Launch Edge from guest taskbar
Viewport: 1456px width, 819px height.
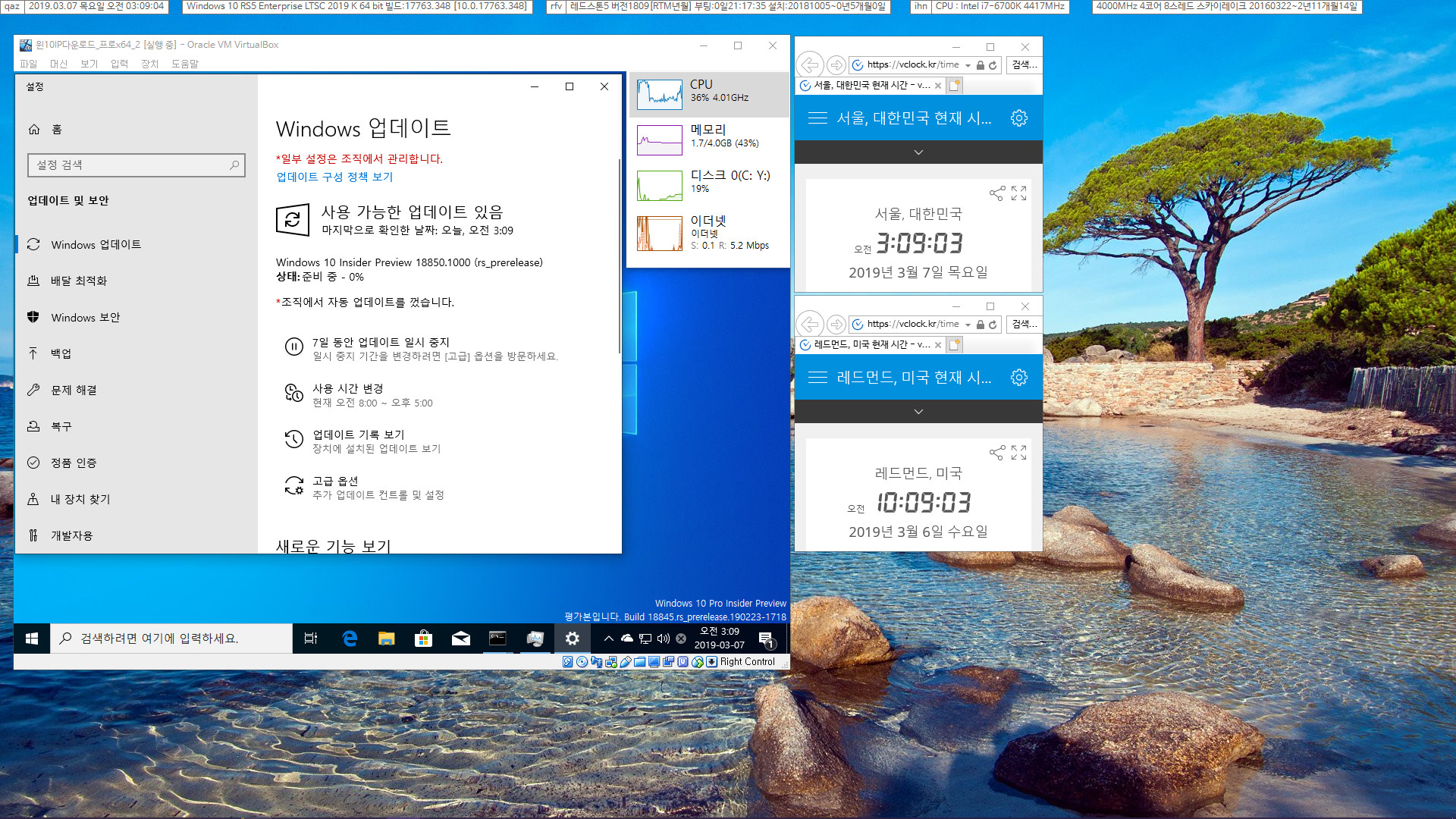pyautogui.click(x=350, y=639)
